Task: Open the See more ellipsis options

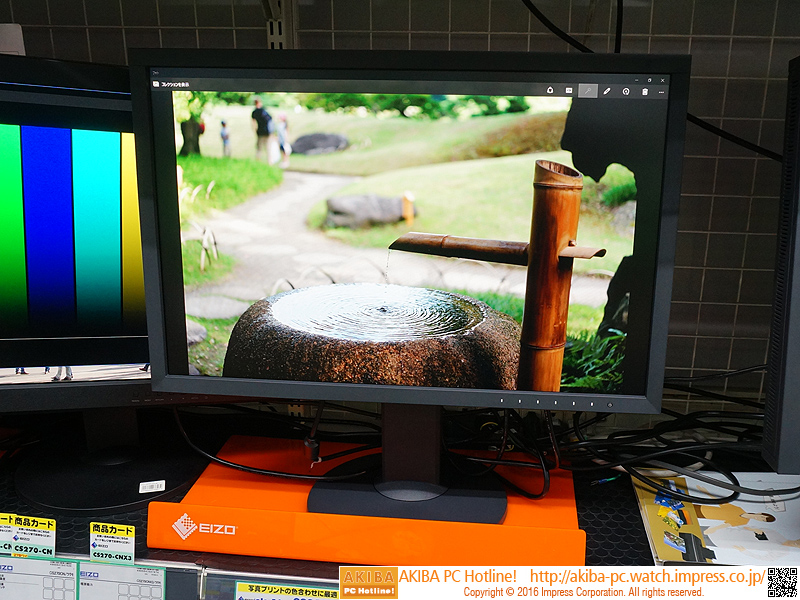Action: click(661, 91)
